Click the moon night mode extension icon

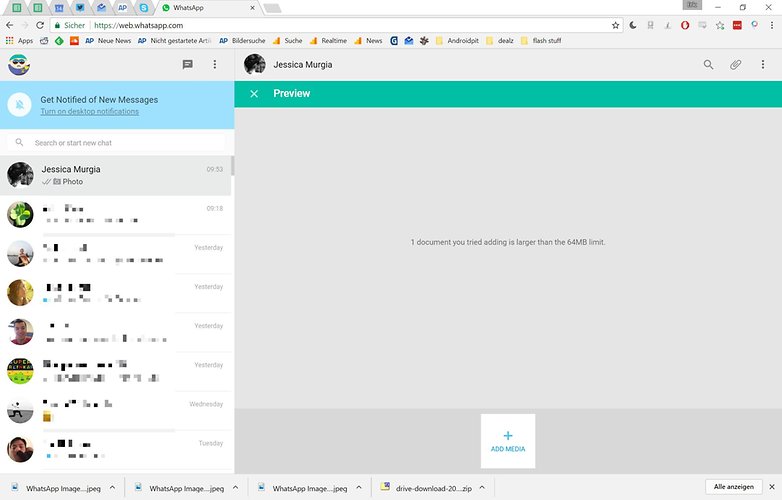coord(633,25)
